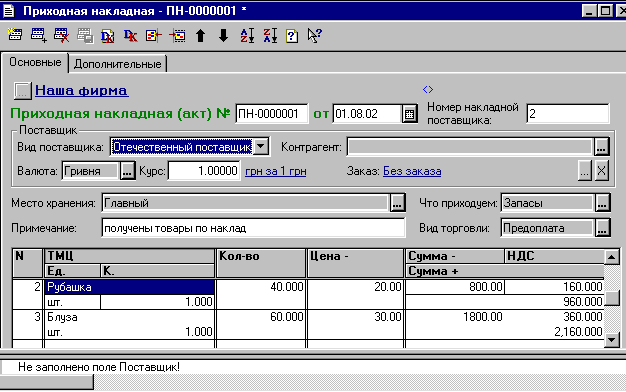Select the Блуза row cell
The image size is (626, 392).
(130, 317)
